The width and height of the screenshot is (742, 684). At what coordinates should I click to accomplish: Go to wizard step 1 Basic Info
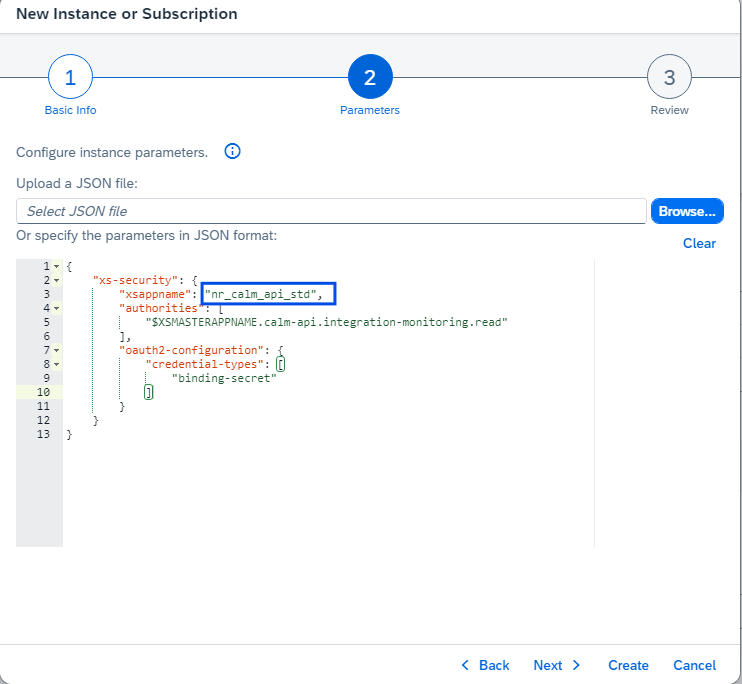pyautogui.click(x=70, y=78)
